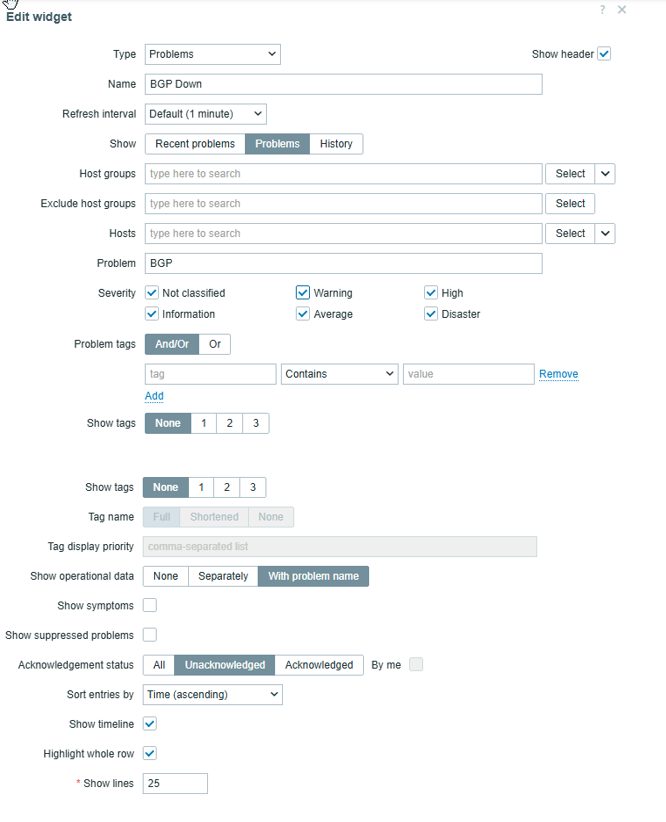The height and width of the screenshot is (822, 666).
Task: Open the tag operator Contains dropdown
Action: click(x=339, y=374)
